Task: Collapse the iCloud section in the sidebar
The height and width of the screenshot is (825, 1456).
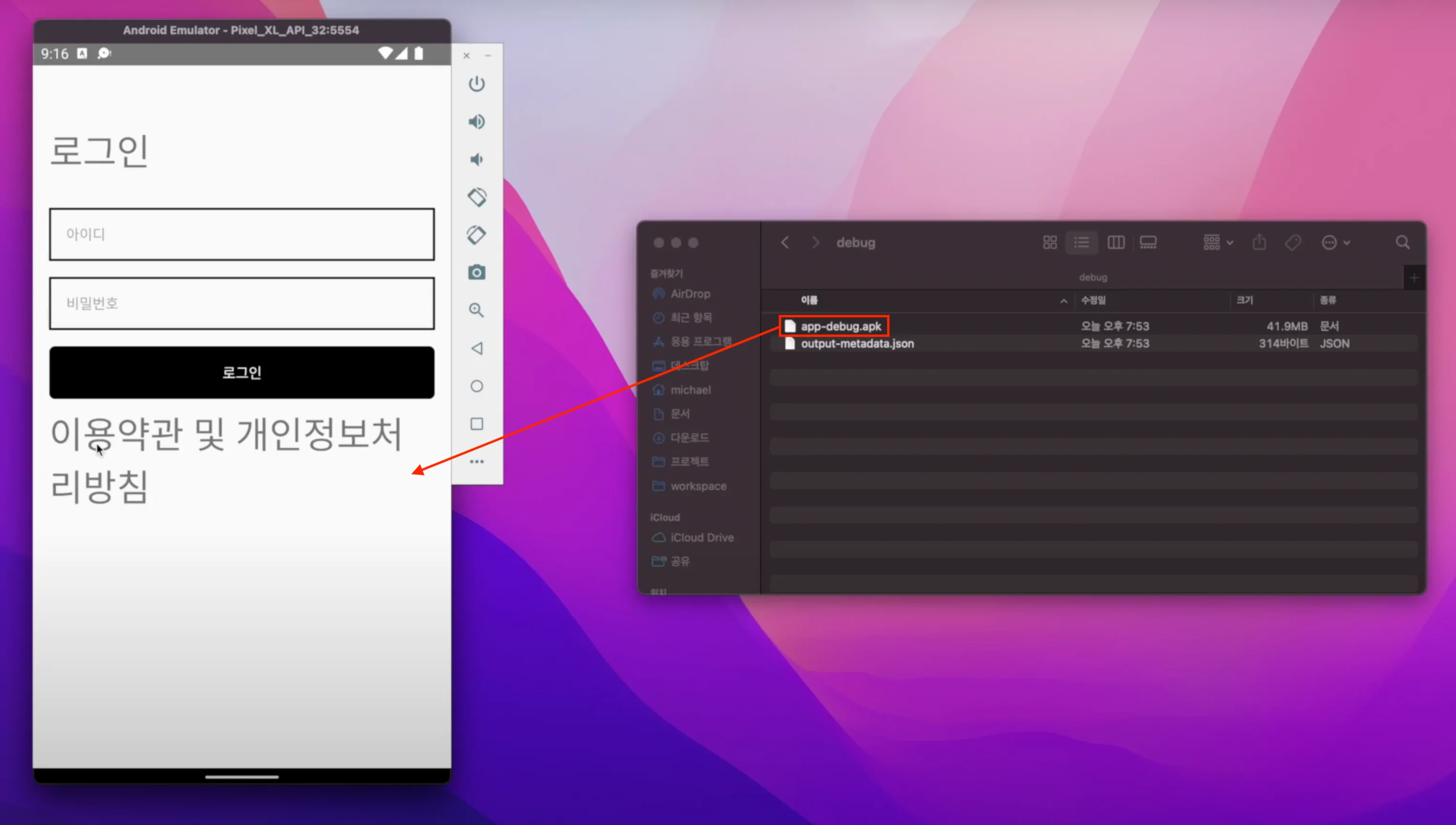Action: (664, 517)
